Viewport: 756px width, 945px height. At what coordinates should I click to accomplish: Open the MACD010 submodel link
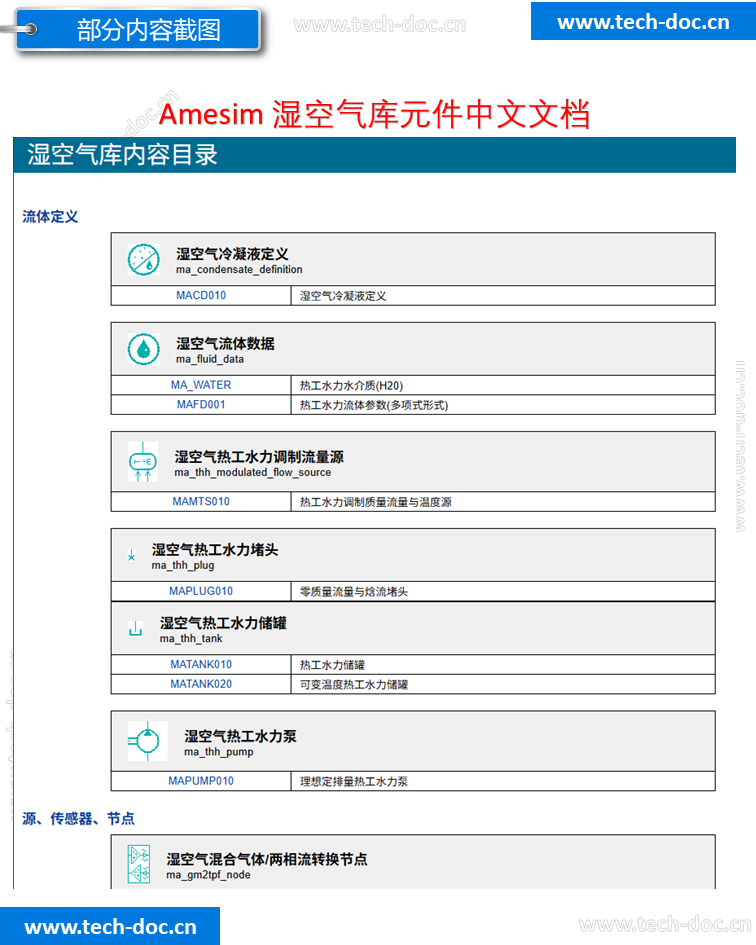[201, 295]
